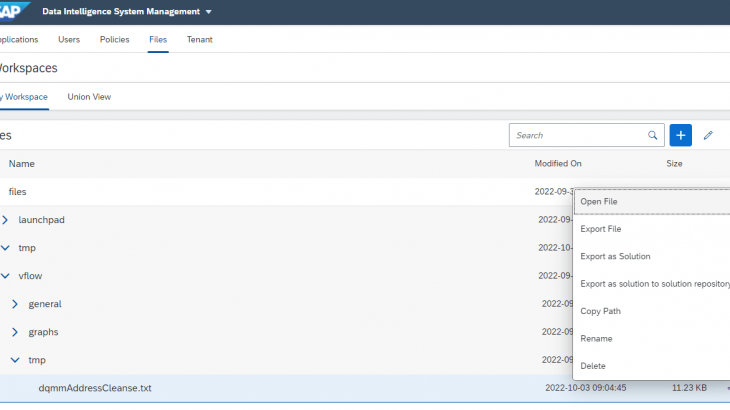Viewport: 730px width, 410px height.
Task: Expand the general folder
Action: tap(15, 304)
